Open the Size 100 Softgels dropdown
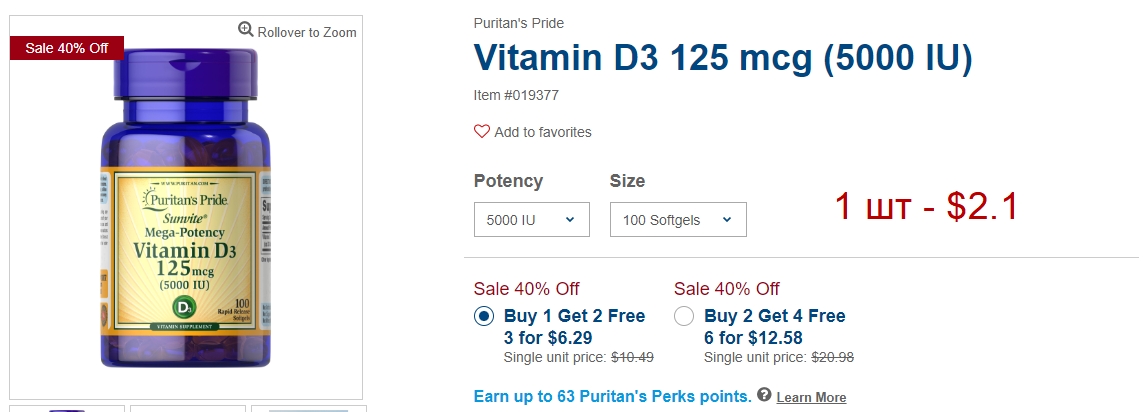Screen dimensions: 1146x412 tap(678, 219)
